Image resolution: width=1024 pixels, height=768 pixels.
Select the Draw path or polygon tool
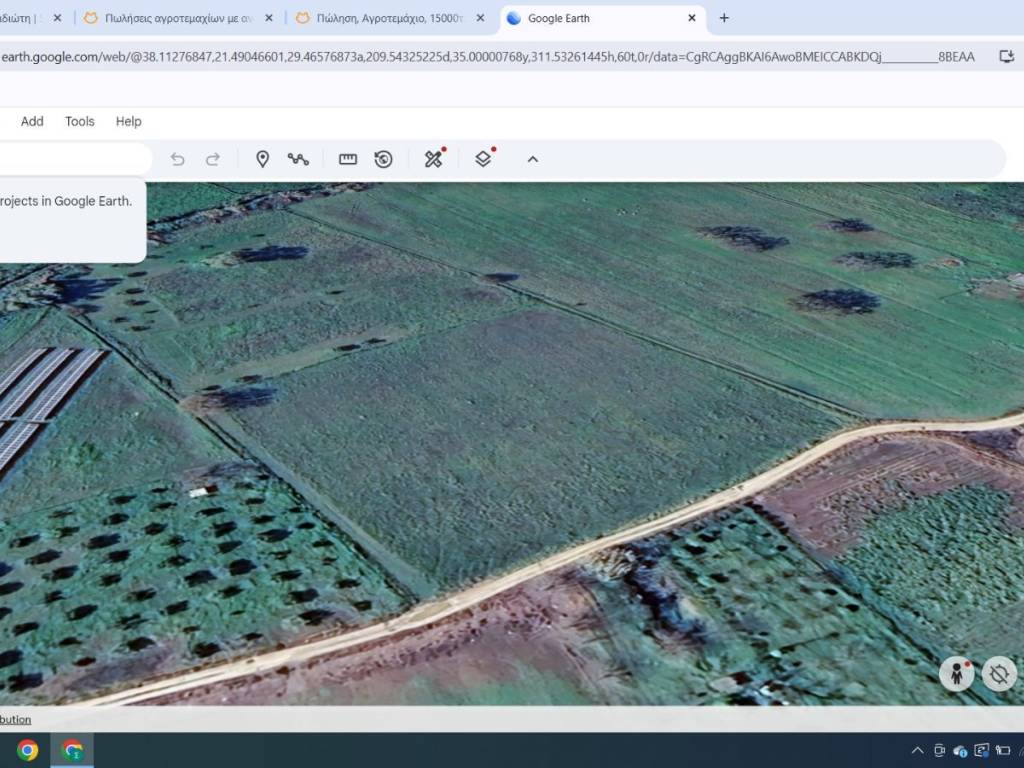point(298,159)
